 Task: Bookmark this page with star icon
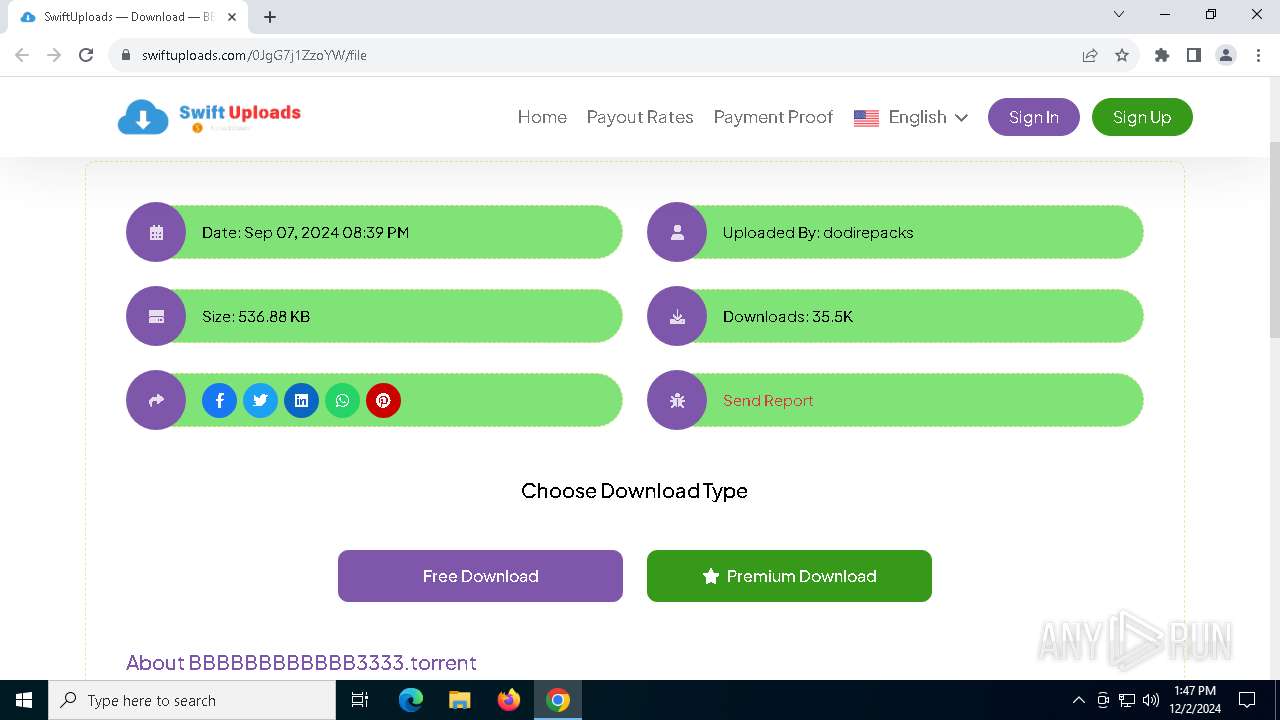coord(1122,55)
